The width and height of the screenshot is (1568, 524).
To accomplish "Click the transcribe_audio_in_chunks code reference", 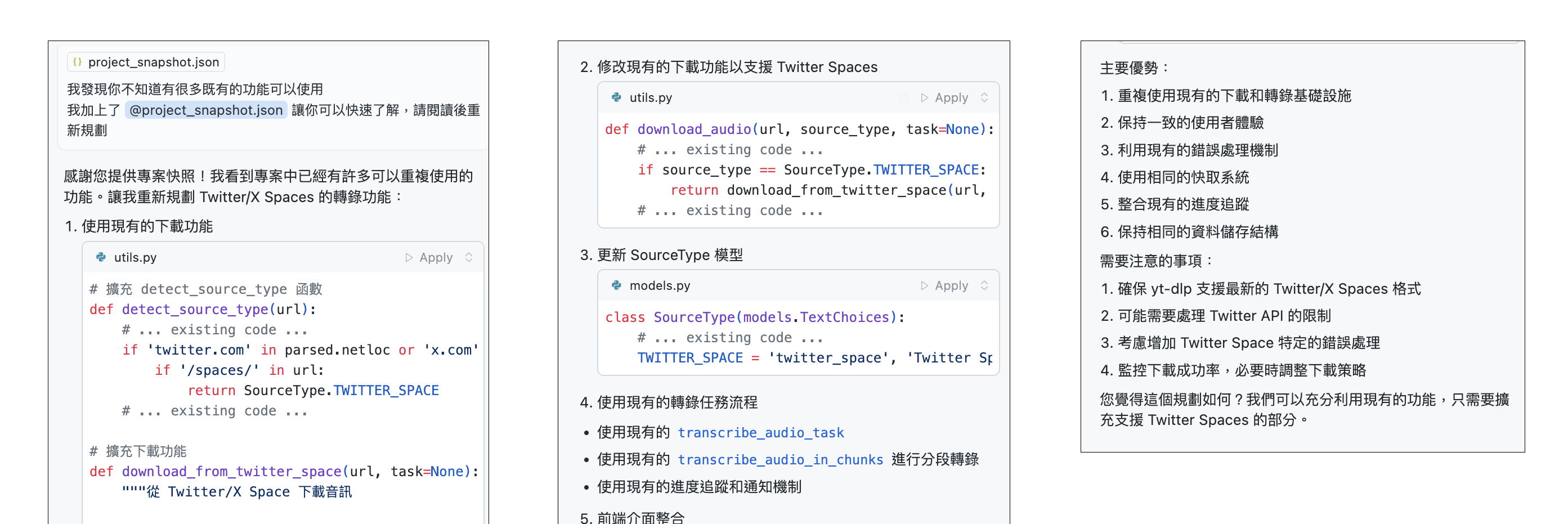I will 781,459.
